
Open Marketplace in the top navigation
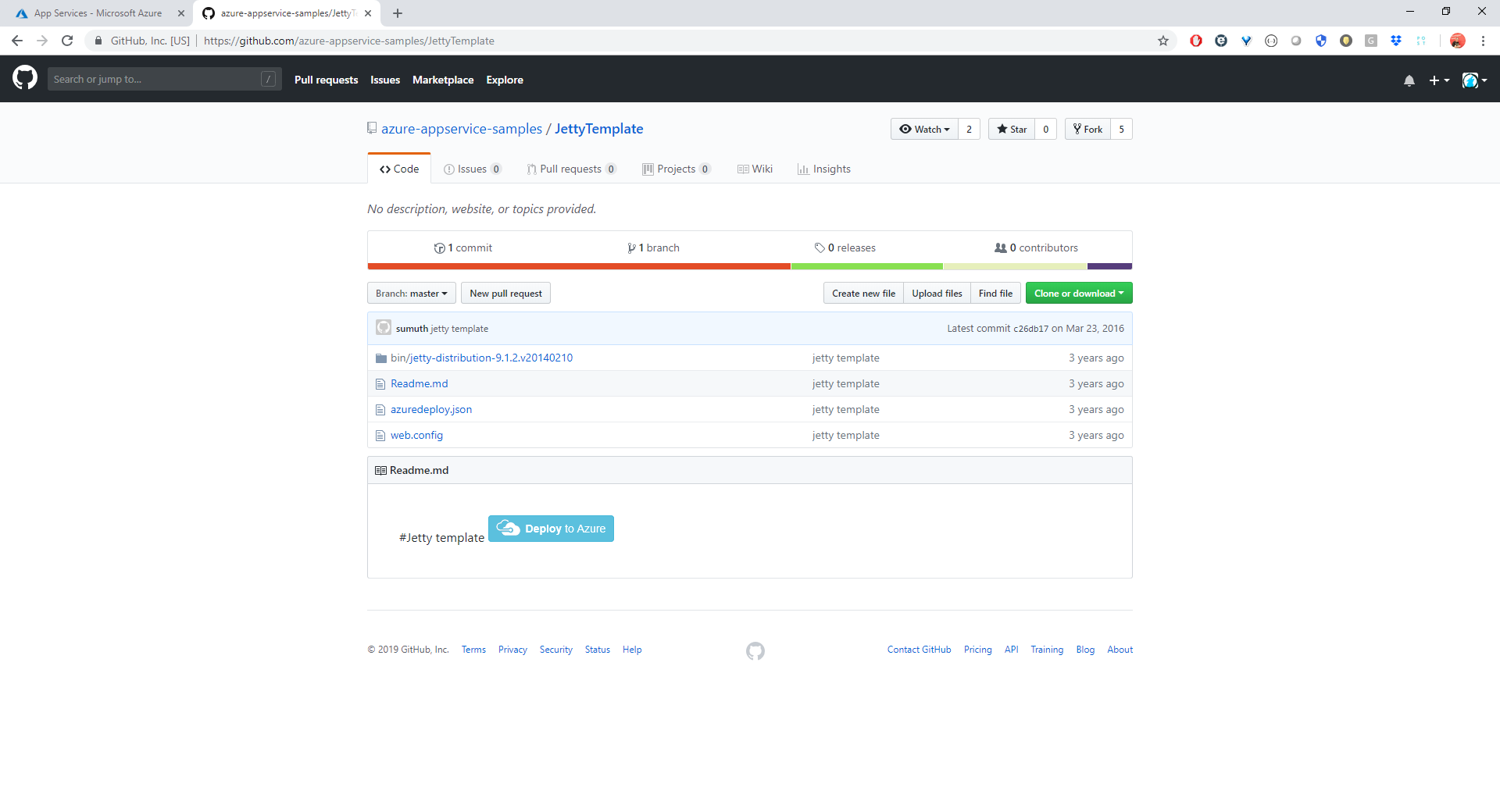(443, 80)
